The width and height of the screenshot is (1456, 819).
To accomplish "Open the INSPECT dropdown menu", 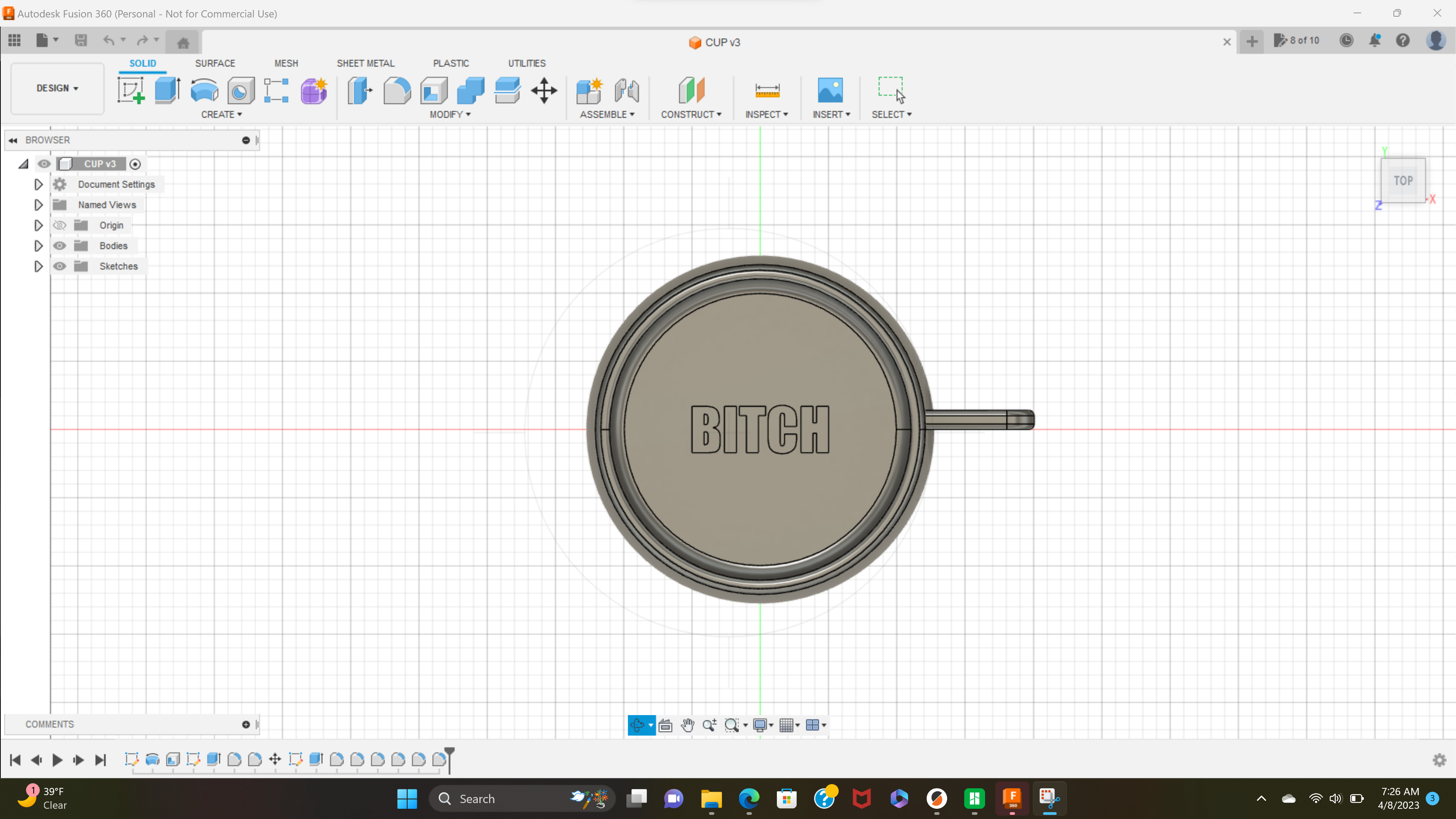I will tap(766, 114).
